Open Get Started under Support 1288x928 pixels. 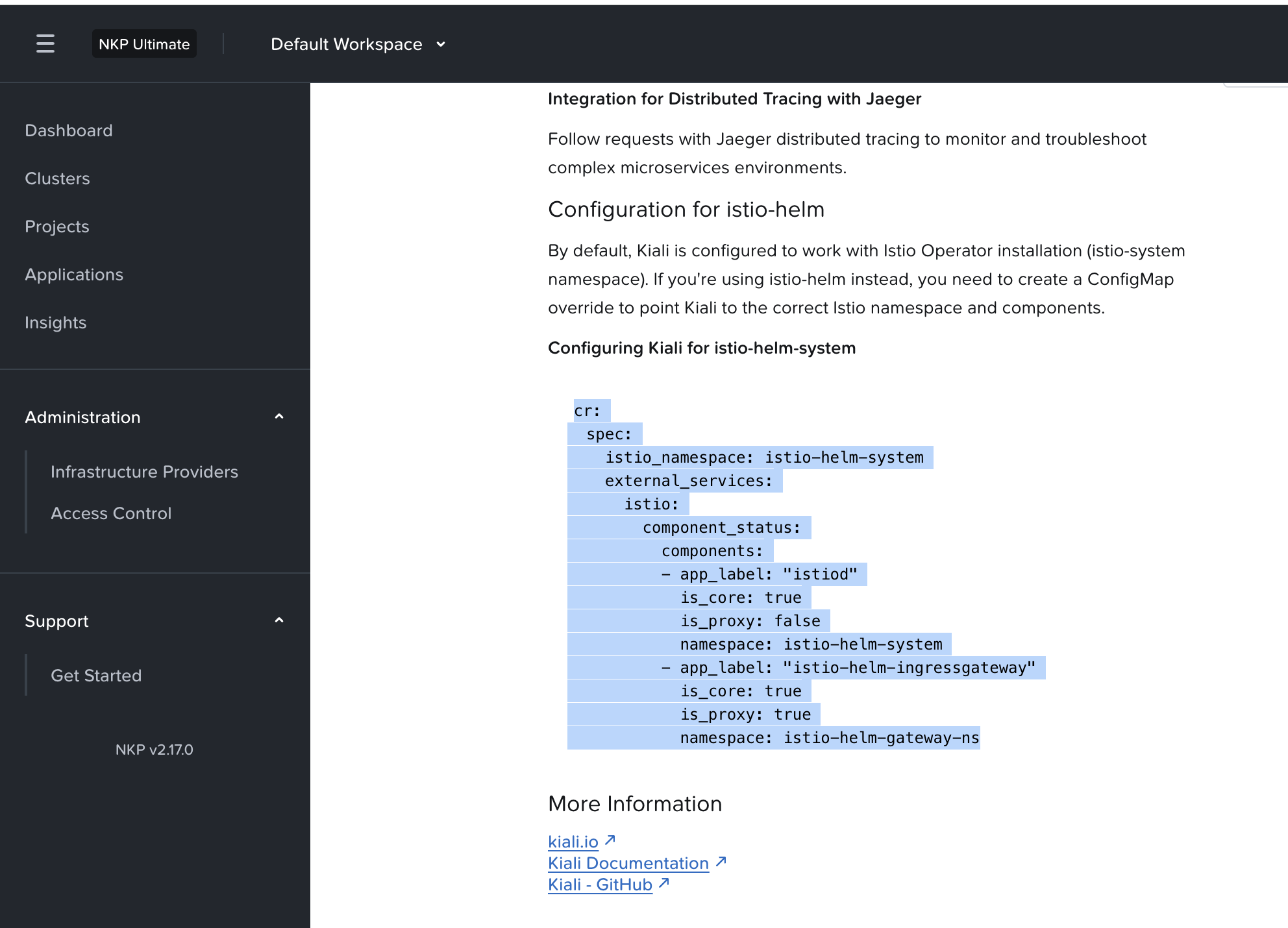coord(96,676)
